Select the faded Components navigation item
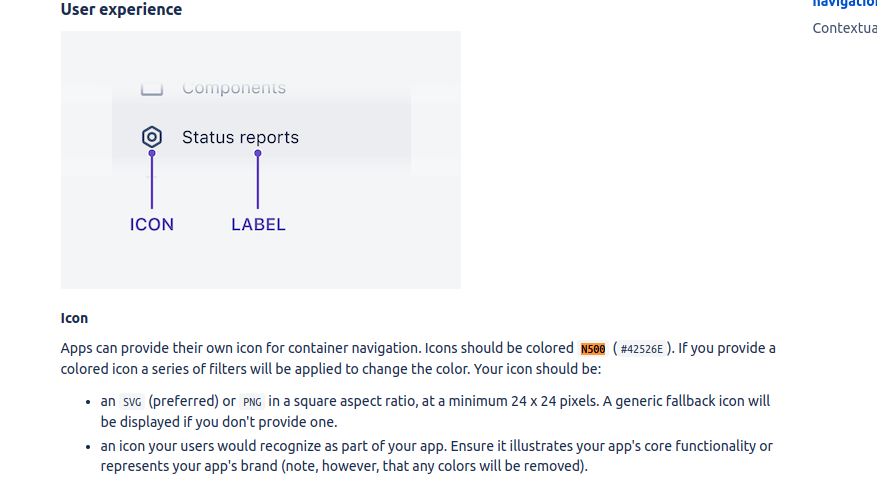This screenshot has height=488, width=877. coord(234,88)
